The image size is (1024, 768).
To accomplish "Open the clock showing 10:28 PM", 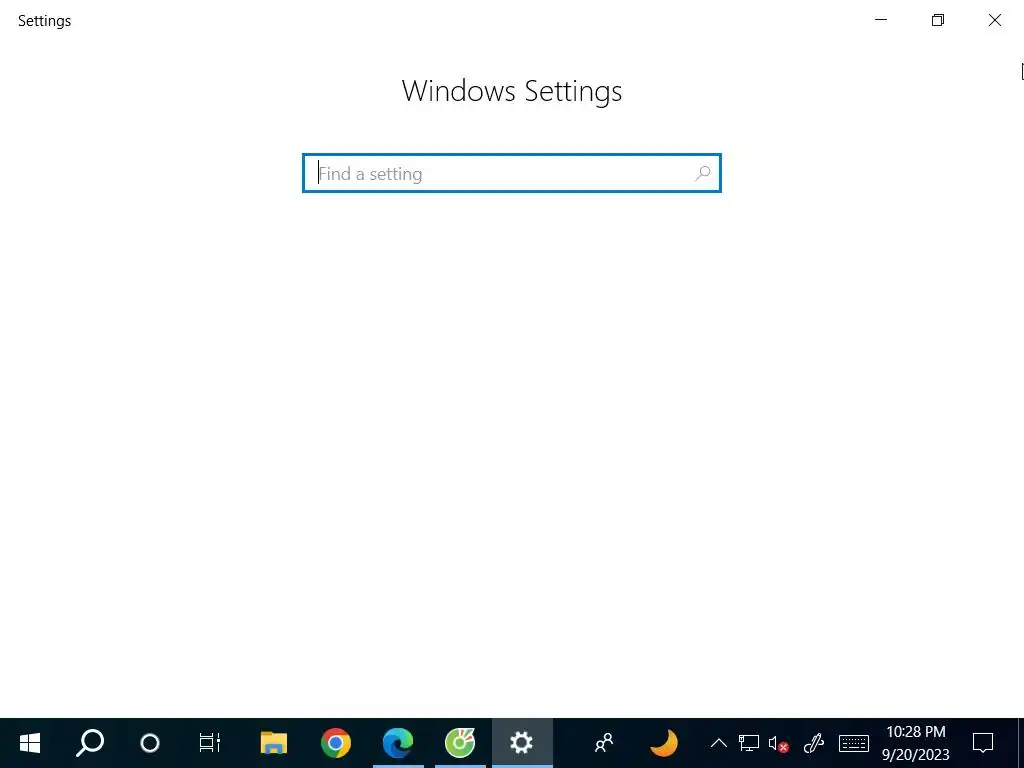I will [916, 743].
